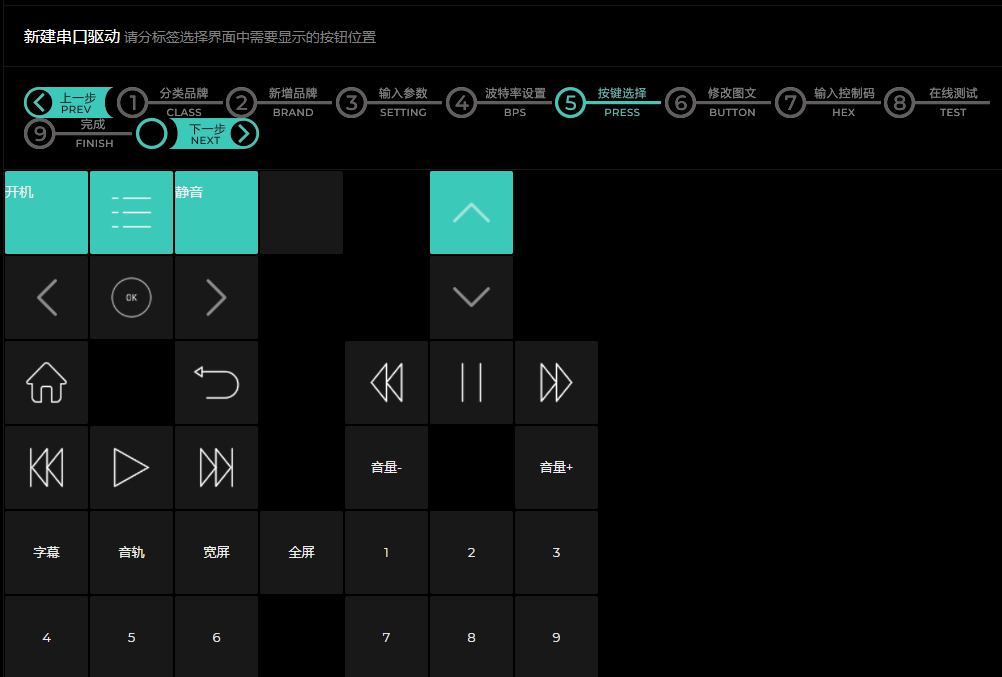Select the skip-to-next track tile
Viewport: 1002px width, 677px height.
click(216, 467)
